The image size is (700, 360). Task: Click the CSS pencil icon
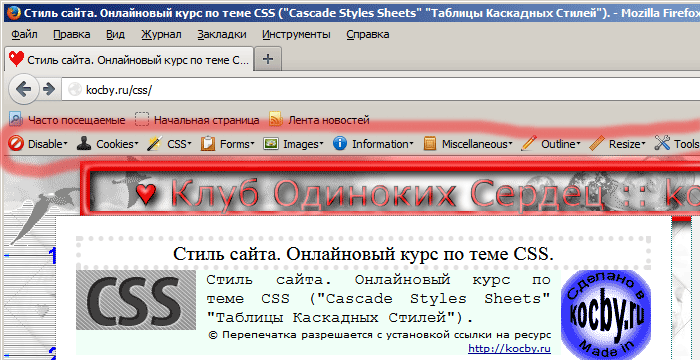154,144
